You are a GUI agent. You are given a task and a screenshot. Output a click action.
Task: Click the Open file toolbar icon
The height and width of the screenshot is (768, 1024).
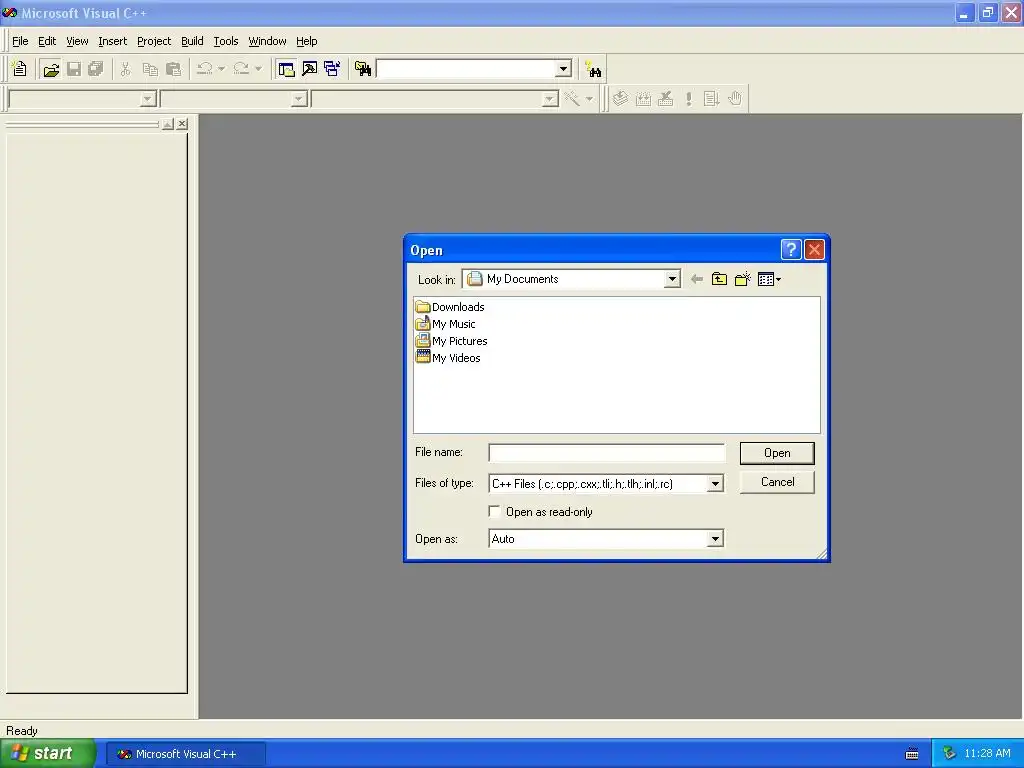[x=50, y=69]
